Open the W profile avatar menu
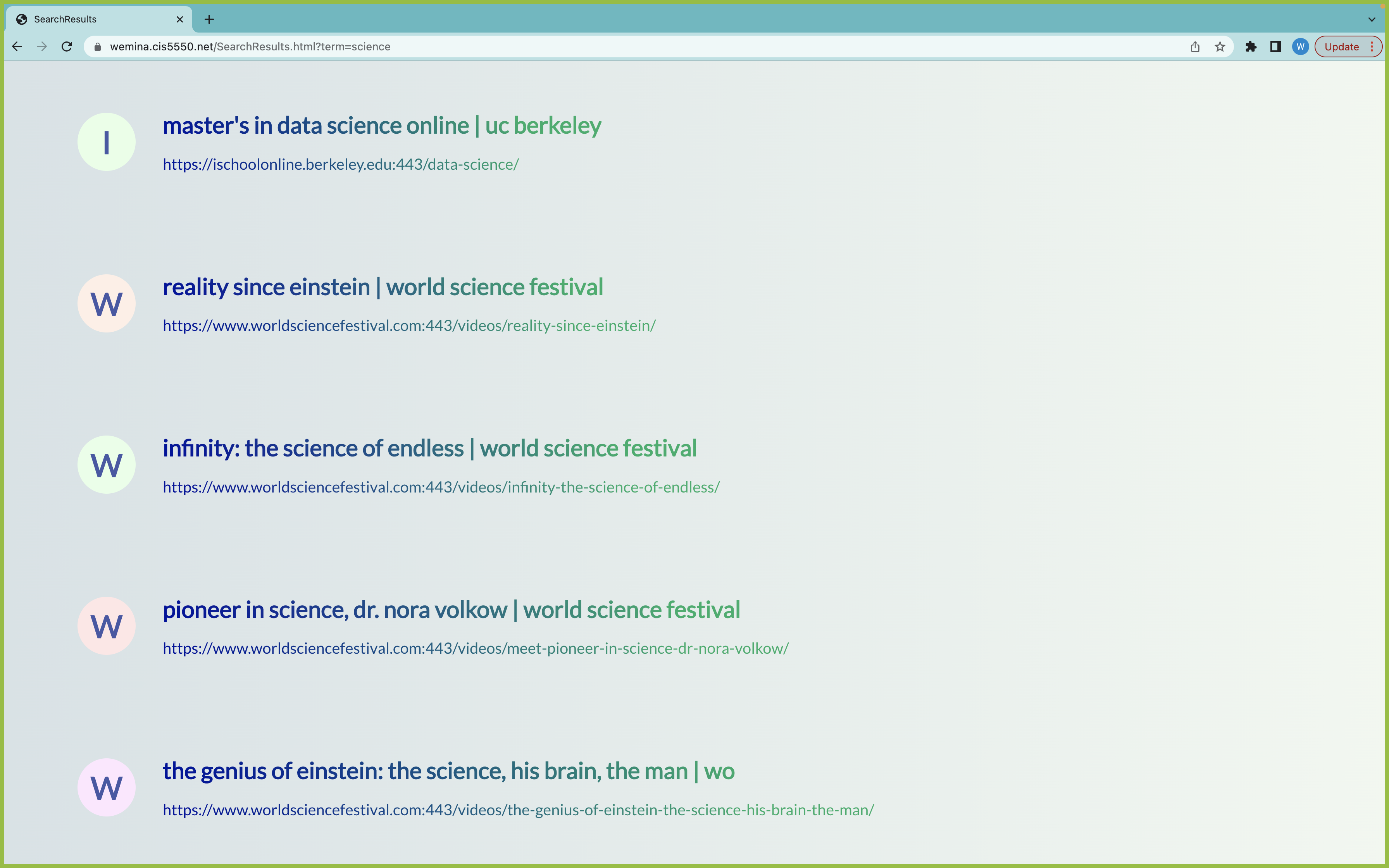Screen dimensions: 1389x868 pos(1301,46)
